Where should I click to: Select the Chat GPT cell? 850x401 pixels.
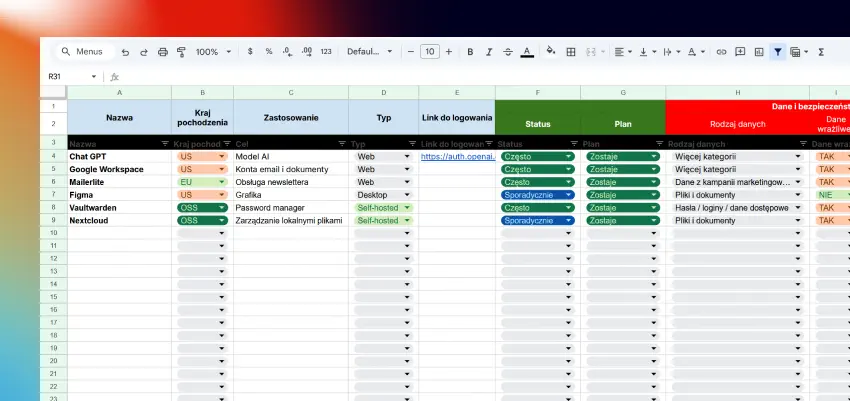[119, 157]
